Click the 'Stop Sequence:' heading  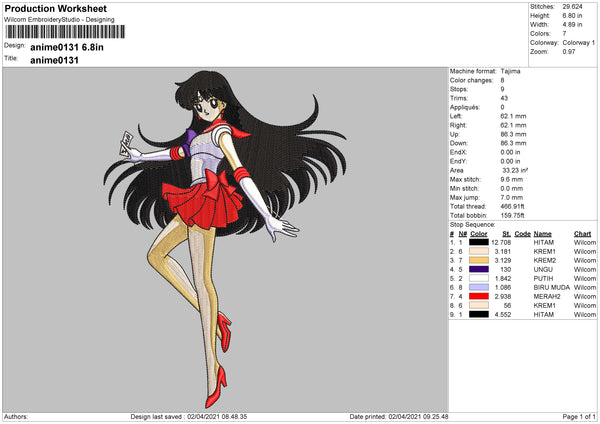pyautogui.click(x=472, y=225)
